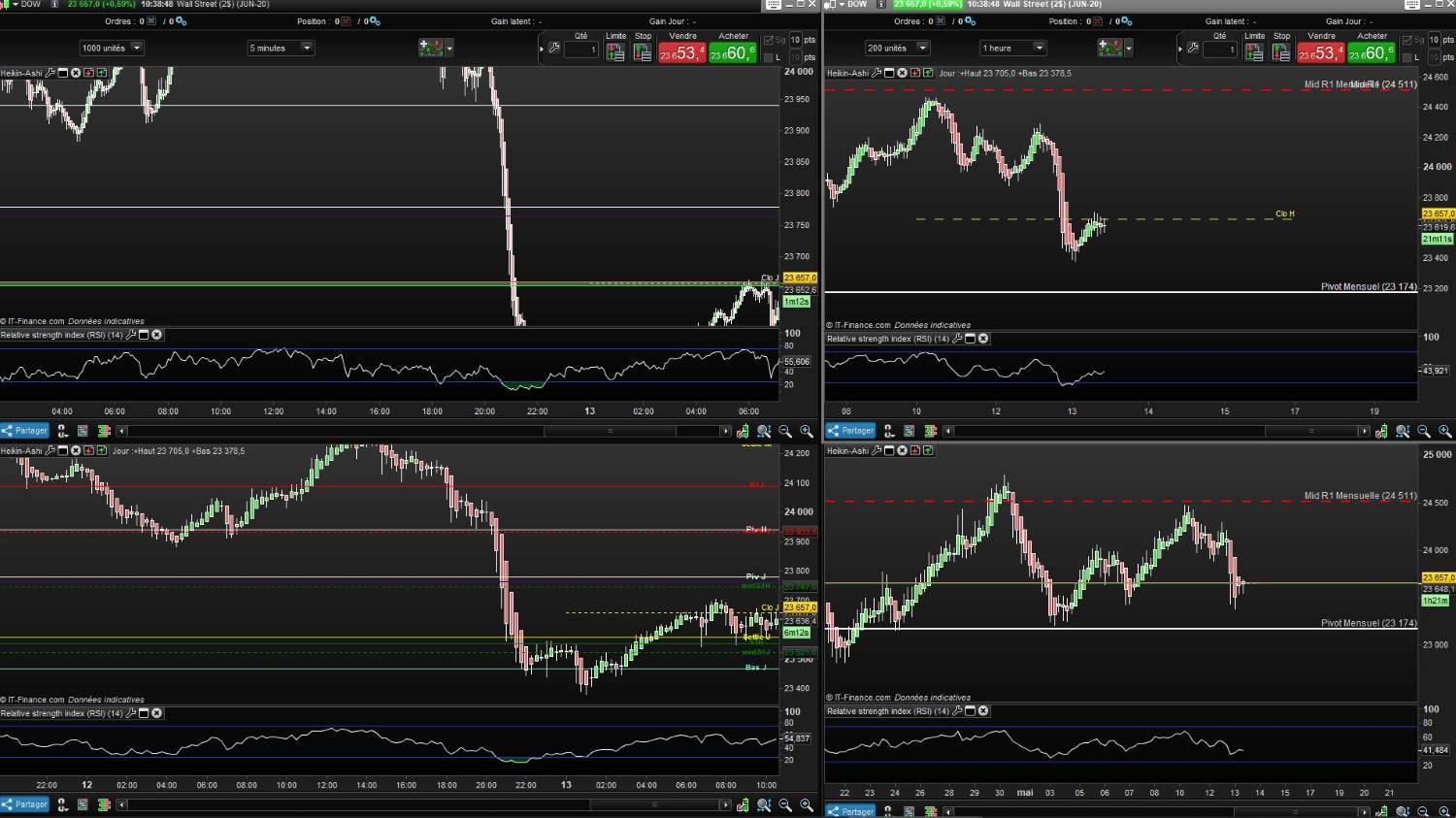Open Heikin-Ashi settings wrench in 5-minute chart
Screen dimensions: 1456x818
coord(50,73)
